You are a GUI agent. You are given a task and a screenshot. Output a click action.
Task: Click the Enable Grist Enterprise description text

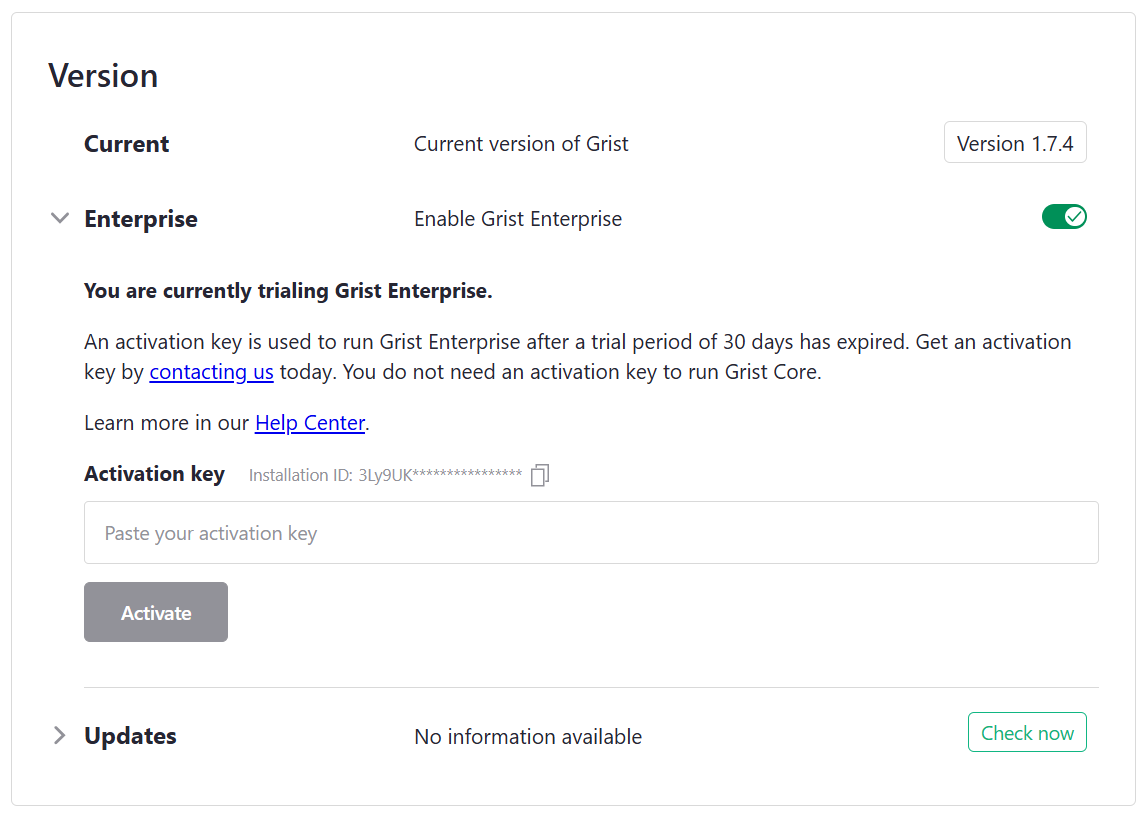tap(518, 219)
